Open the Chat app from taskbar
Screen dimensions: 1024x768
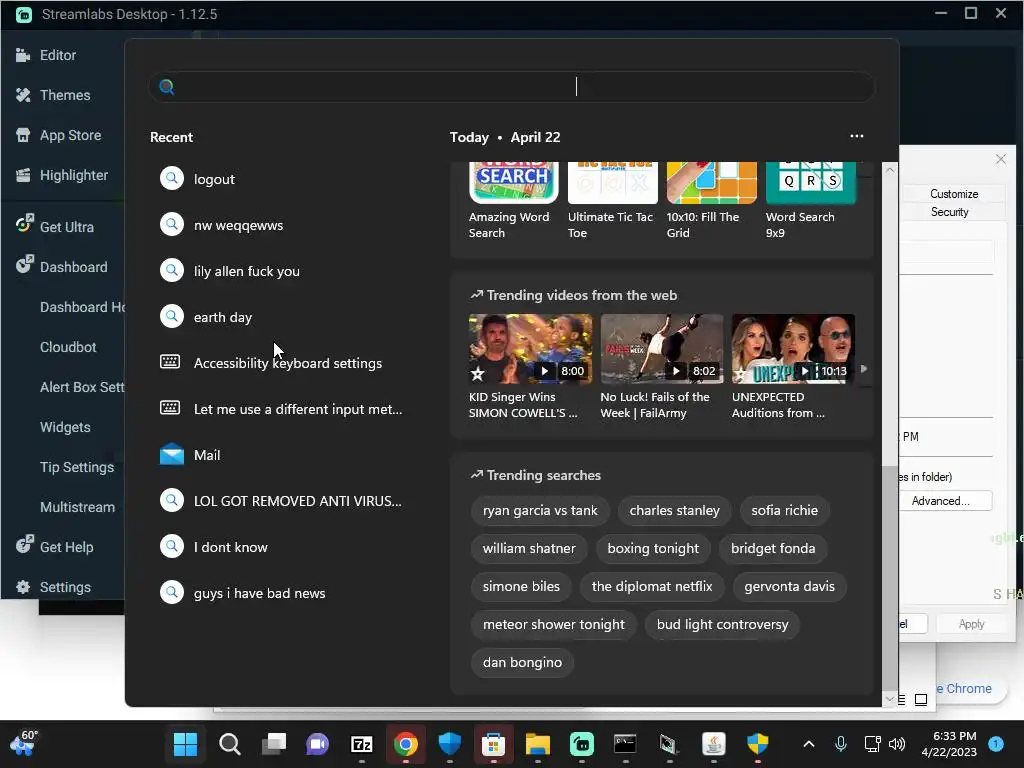coord(317,744)
